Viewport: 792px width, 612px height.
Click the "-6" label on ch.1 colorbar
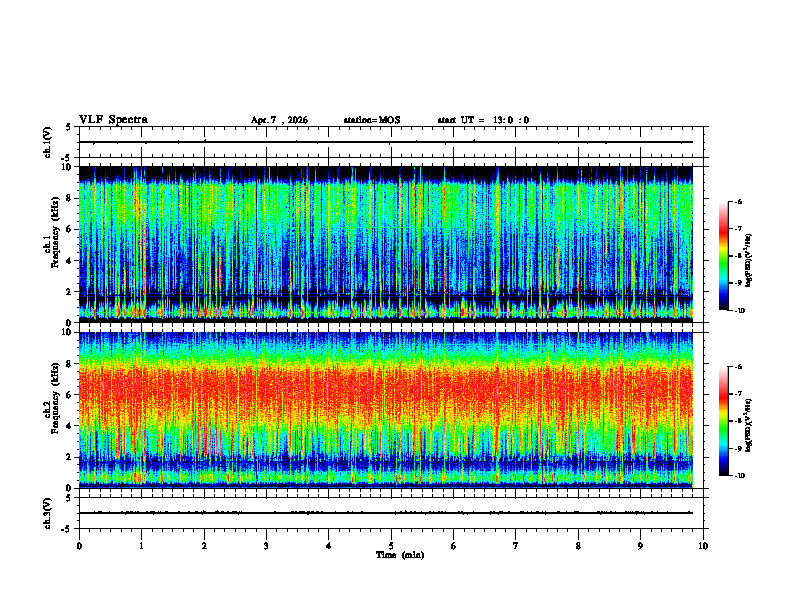(738, 202)
